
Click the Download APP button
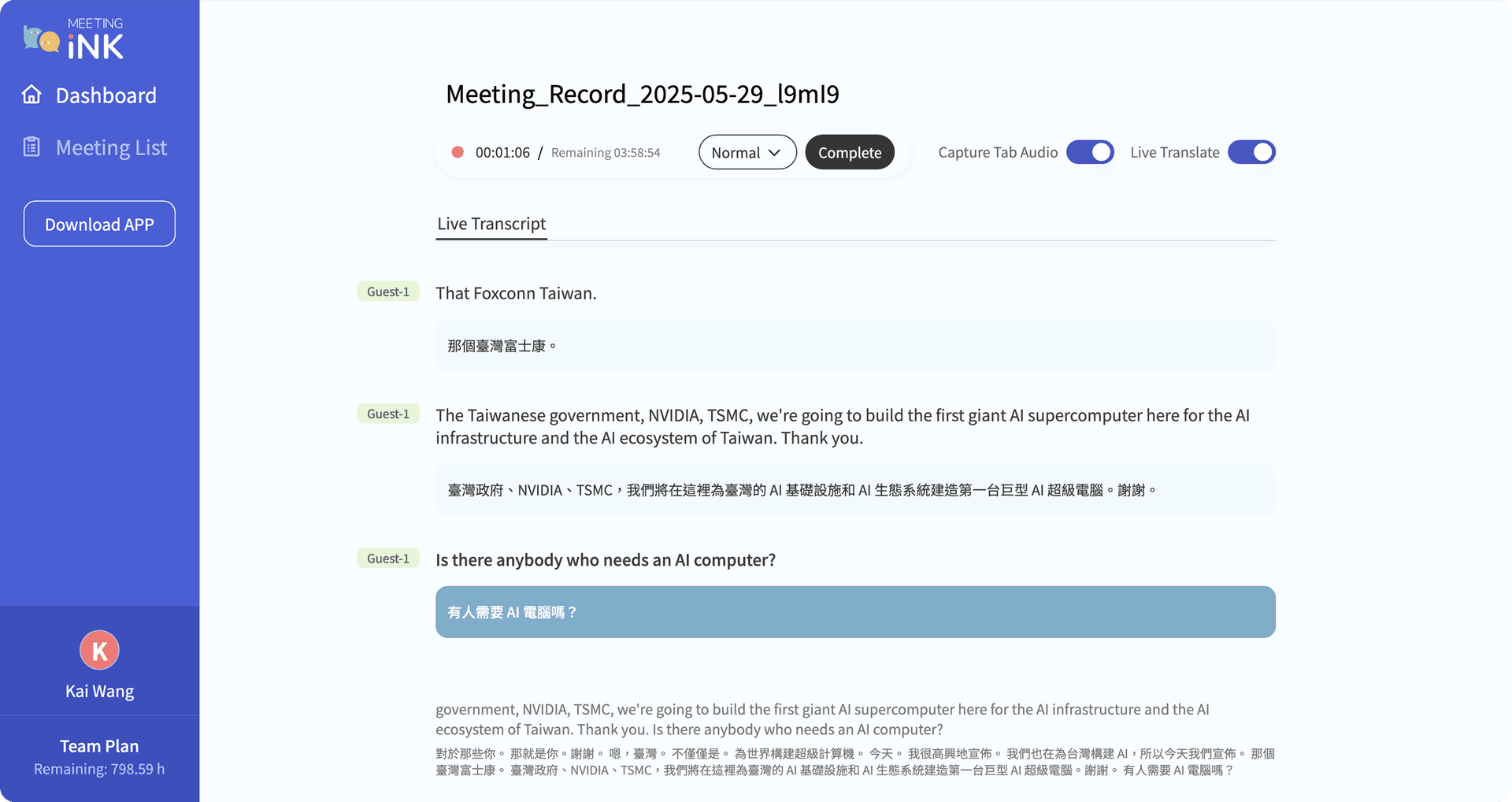(x=99, y=224)
